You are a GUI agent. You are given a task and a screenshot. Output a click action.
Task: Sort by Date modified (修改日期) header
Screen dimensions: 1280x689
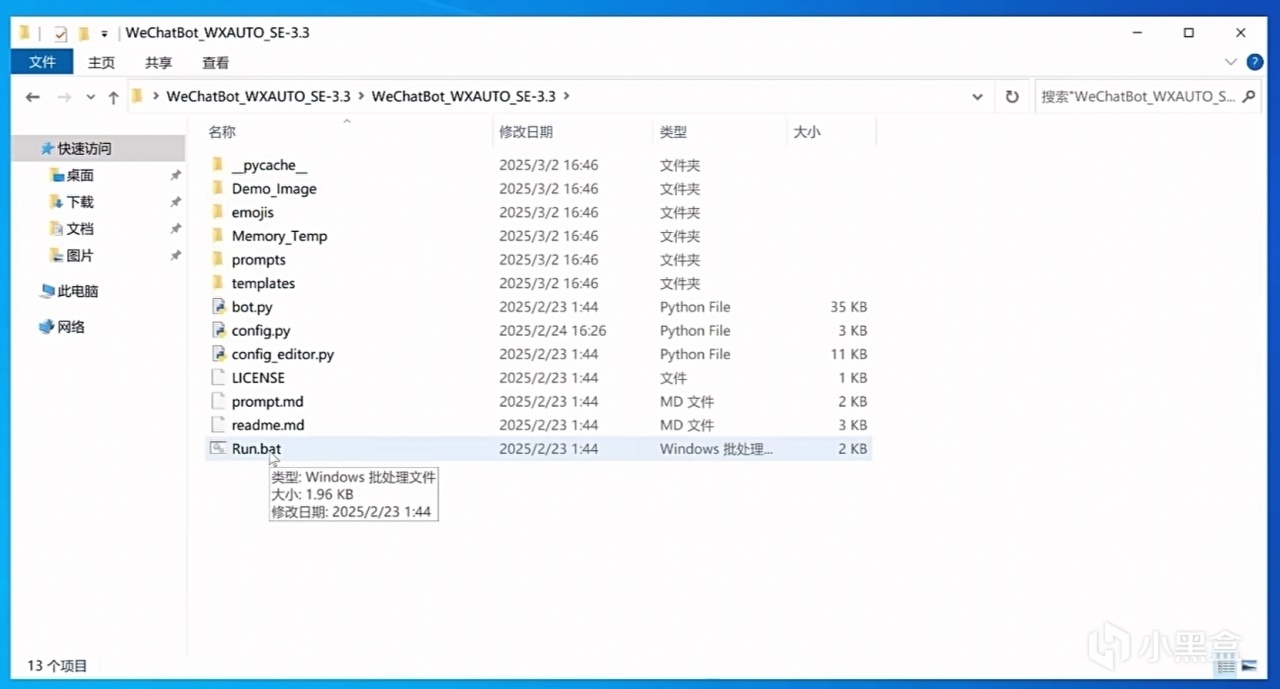pos(526,132)
